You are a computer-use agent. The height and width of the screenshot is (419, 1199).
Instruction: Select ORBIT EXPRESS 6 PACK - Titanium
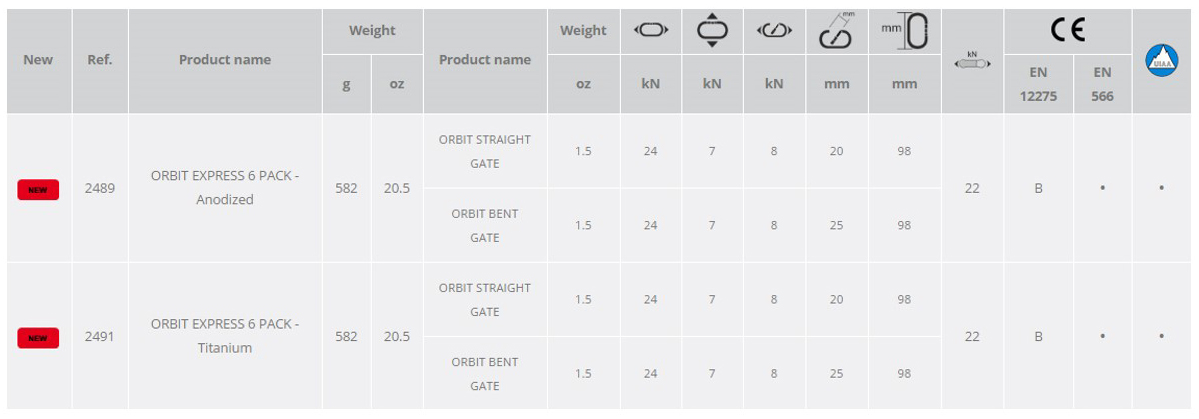[x=225, y=336]
